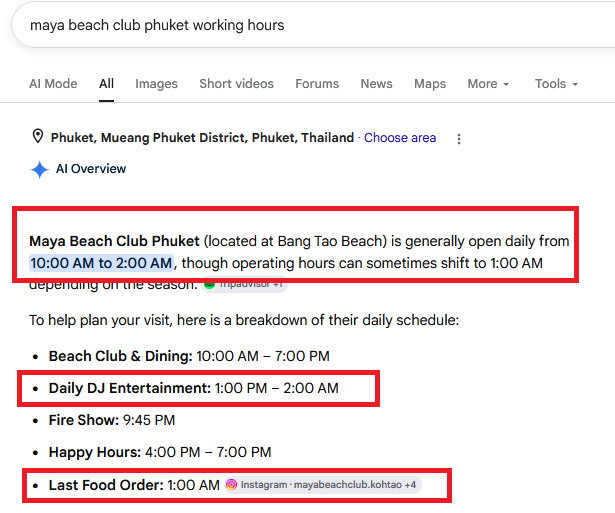
Task: Click the AI Overview heading label
Action: pos(91,169)
